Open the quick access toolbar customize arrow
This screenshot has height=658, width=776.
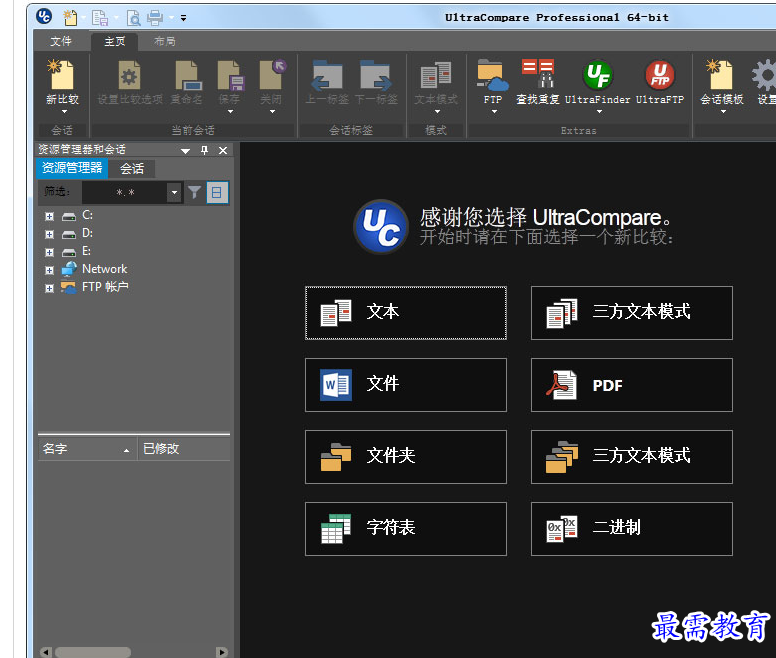(183, 18)
